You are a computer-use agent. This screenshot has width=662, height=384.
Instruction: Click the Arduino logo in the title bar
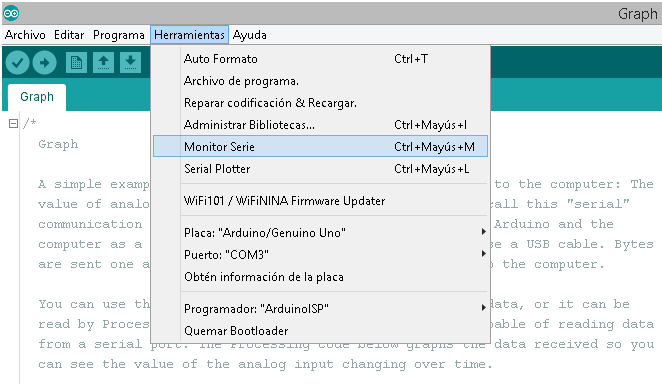(11, 14)
